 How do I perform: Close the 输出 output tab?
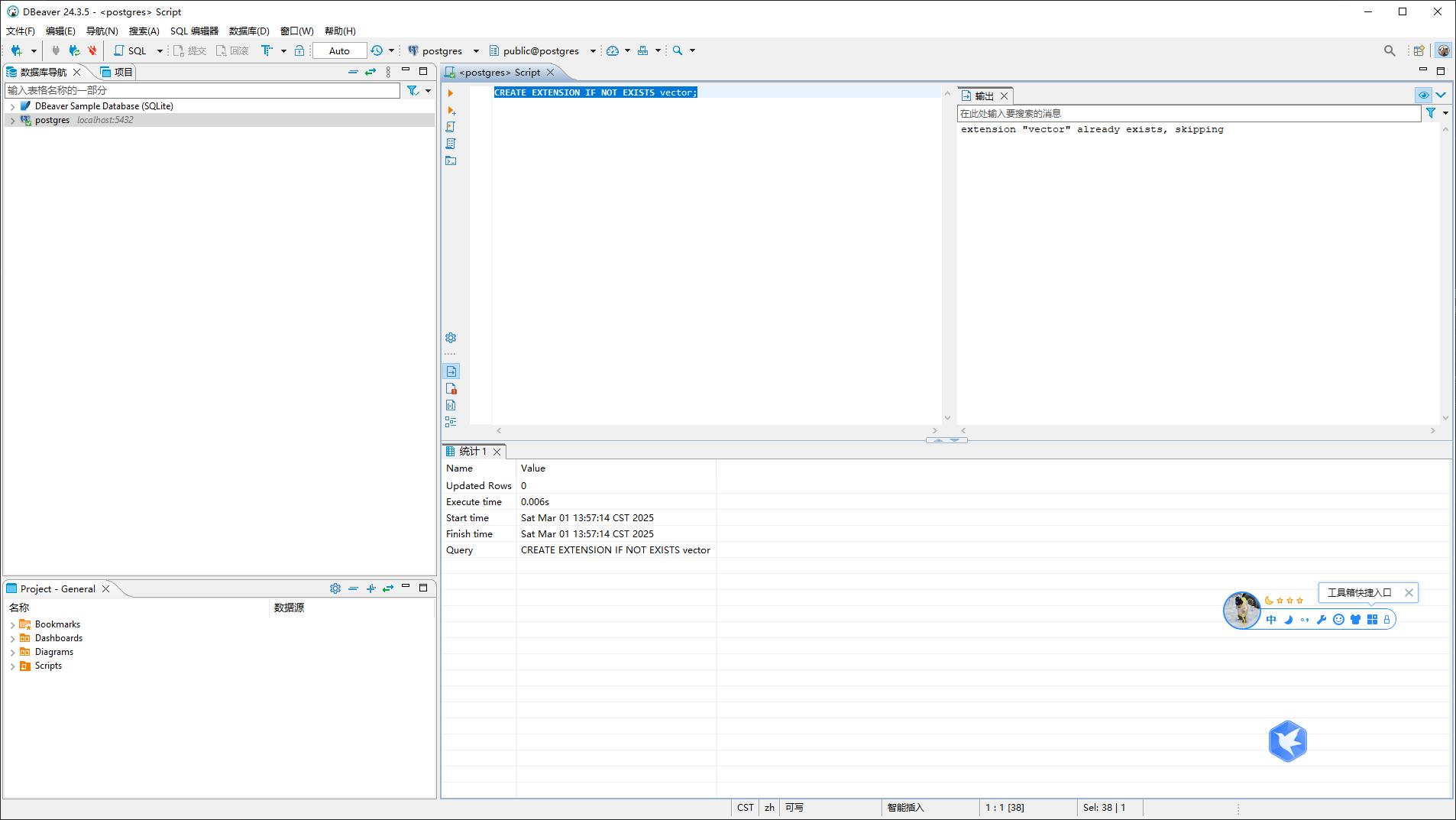point(1005,96)
